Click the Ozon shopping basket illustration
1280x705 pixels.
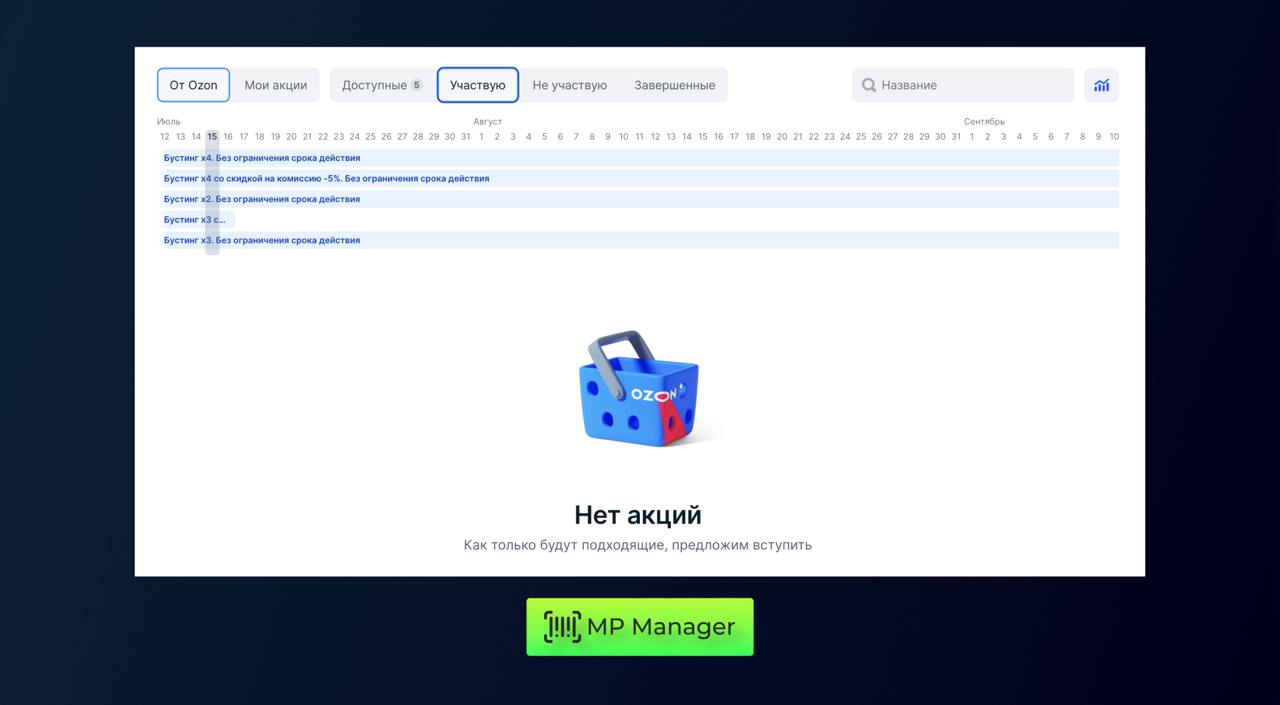[639, 388]
